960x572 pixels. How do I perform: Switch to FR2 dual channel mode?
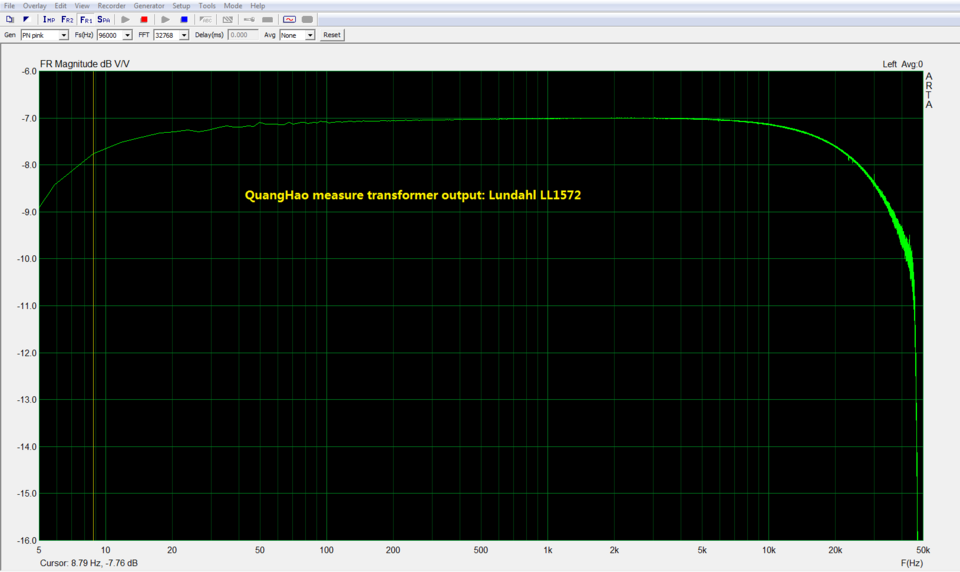pyautogui.click(x=67, y=20)
